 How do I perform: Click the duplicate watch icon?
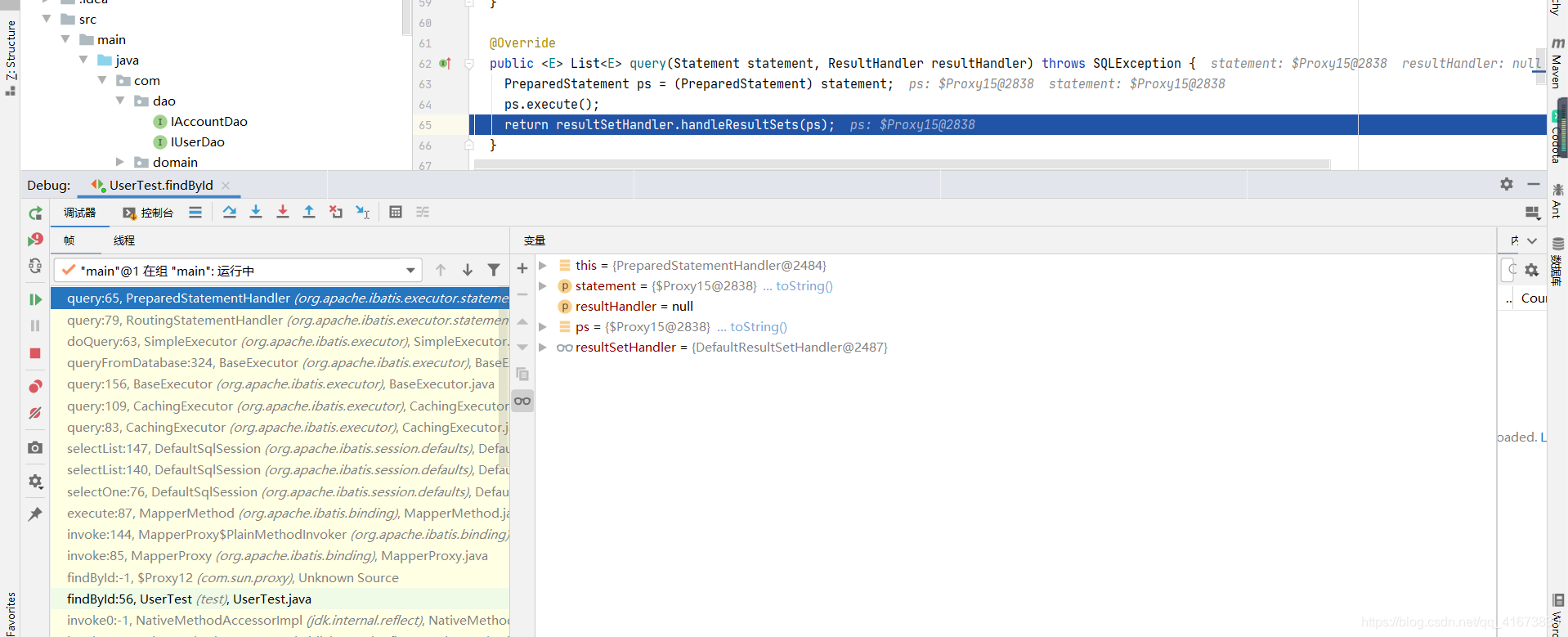click(522, 375)
